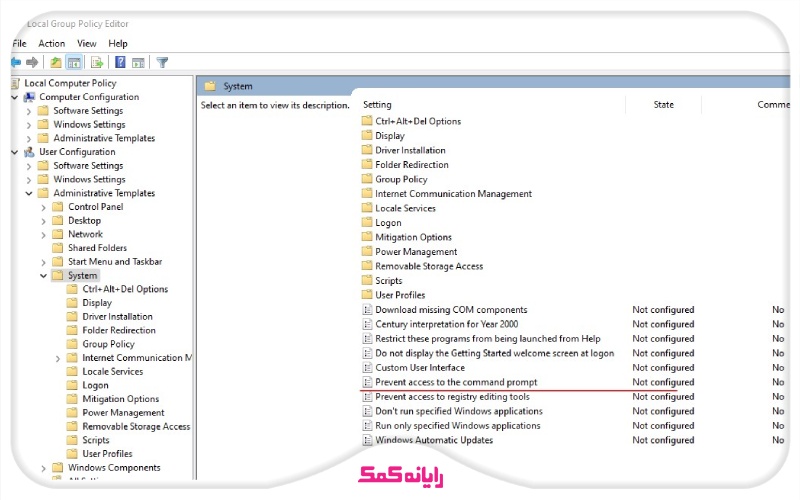Select Locale Services in the tree
The image size is (800, 500).
tap(113, 371)
